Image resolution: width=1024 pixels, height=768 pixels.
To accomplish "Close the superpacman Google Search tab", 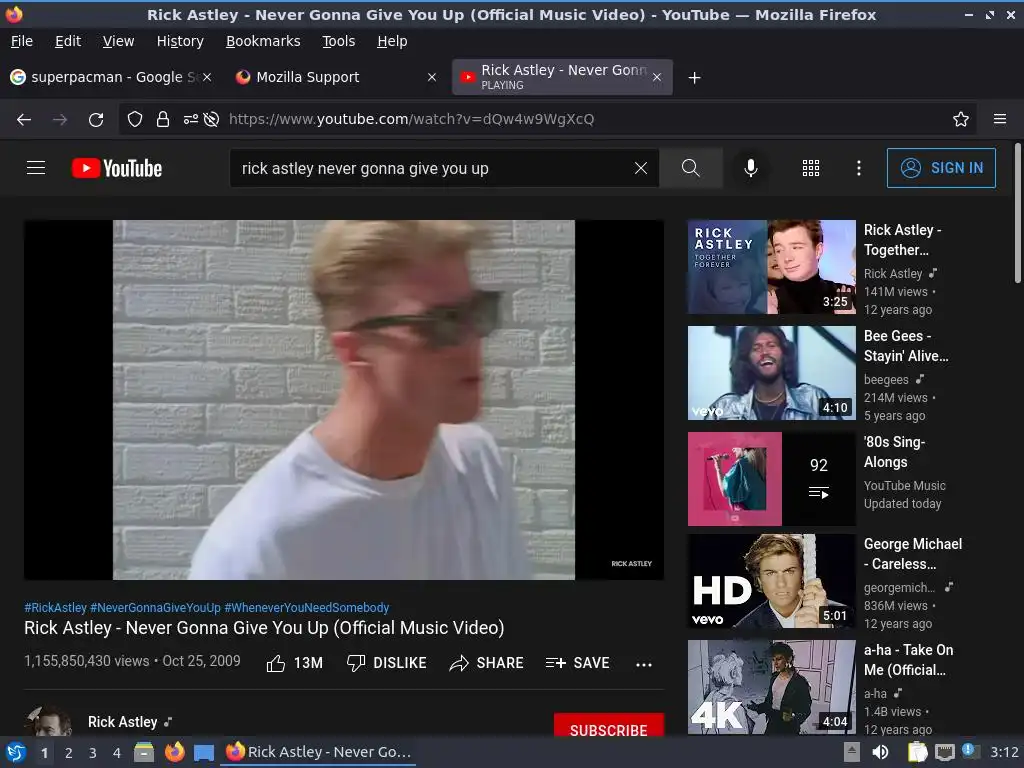I will click(207, 77).
